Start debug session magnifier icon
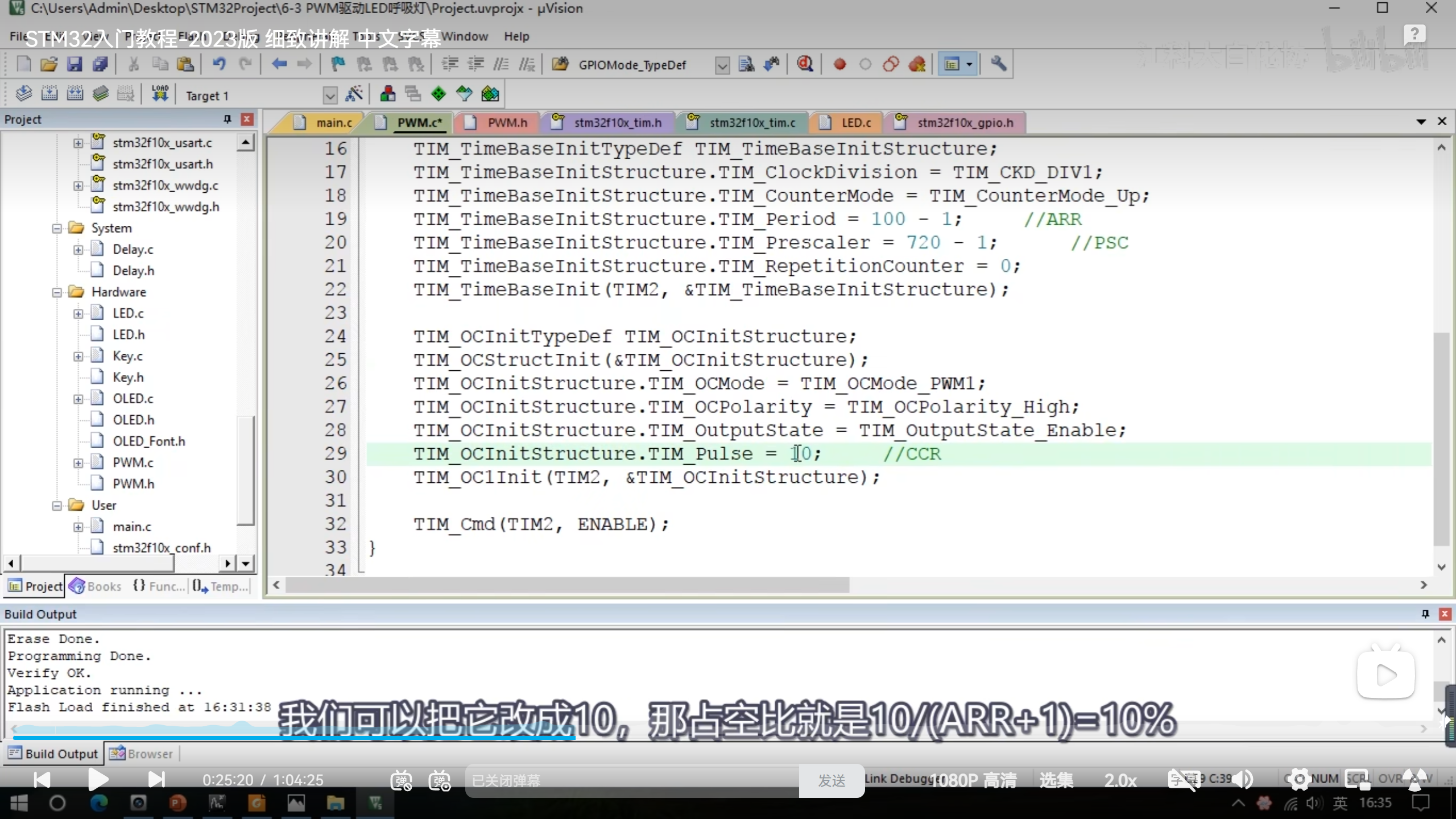Viewport: 1456px width, 819px height. [804, 64]
